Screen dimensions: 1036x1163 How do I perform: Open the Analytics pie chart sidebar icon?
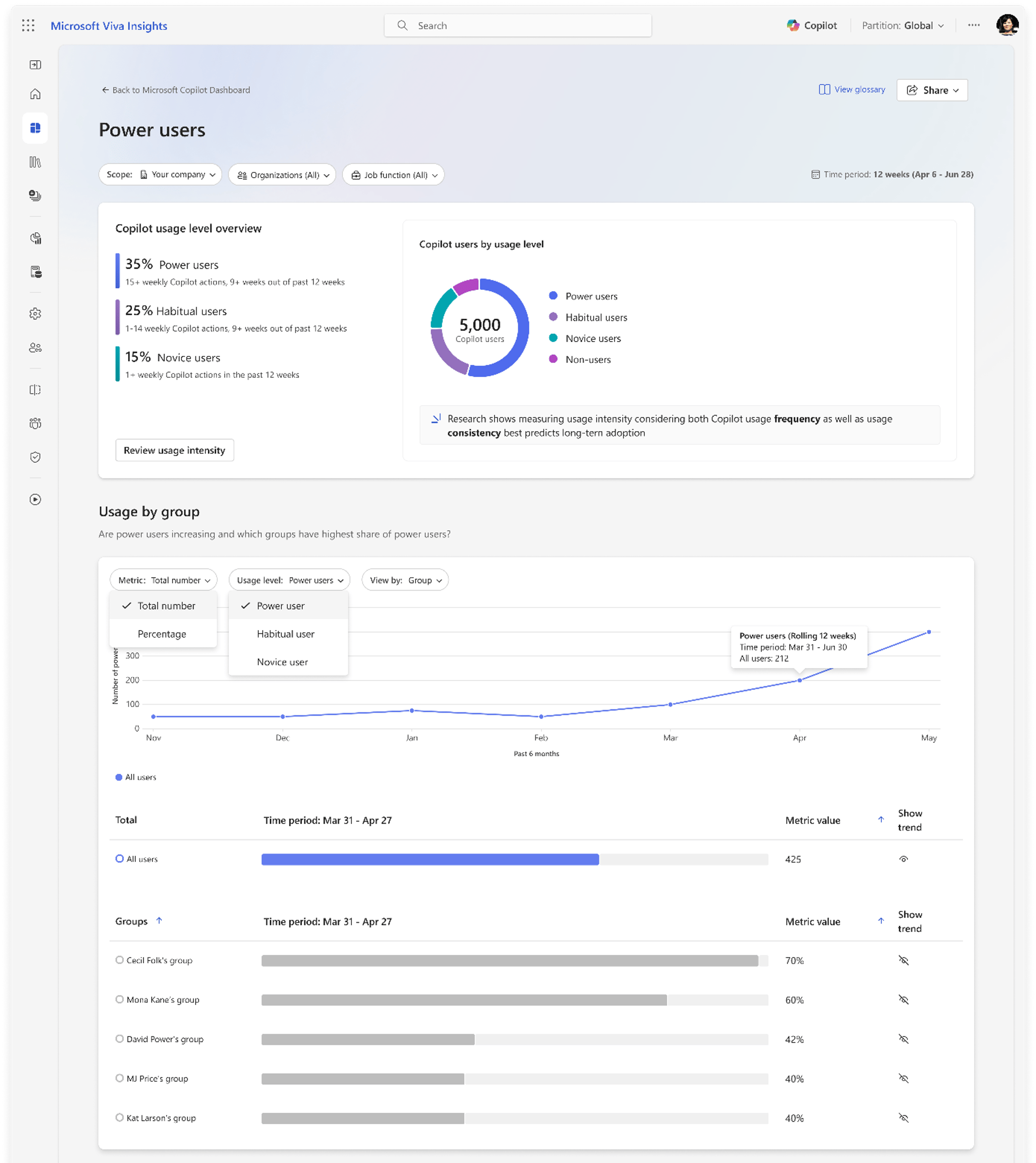point(35,238)
